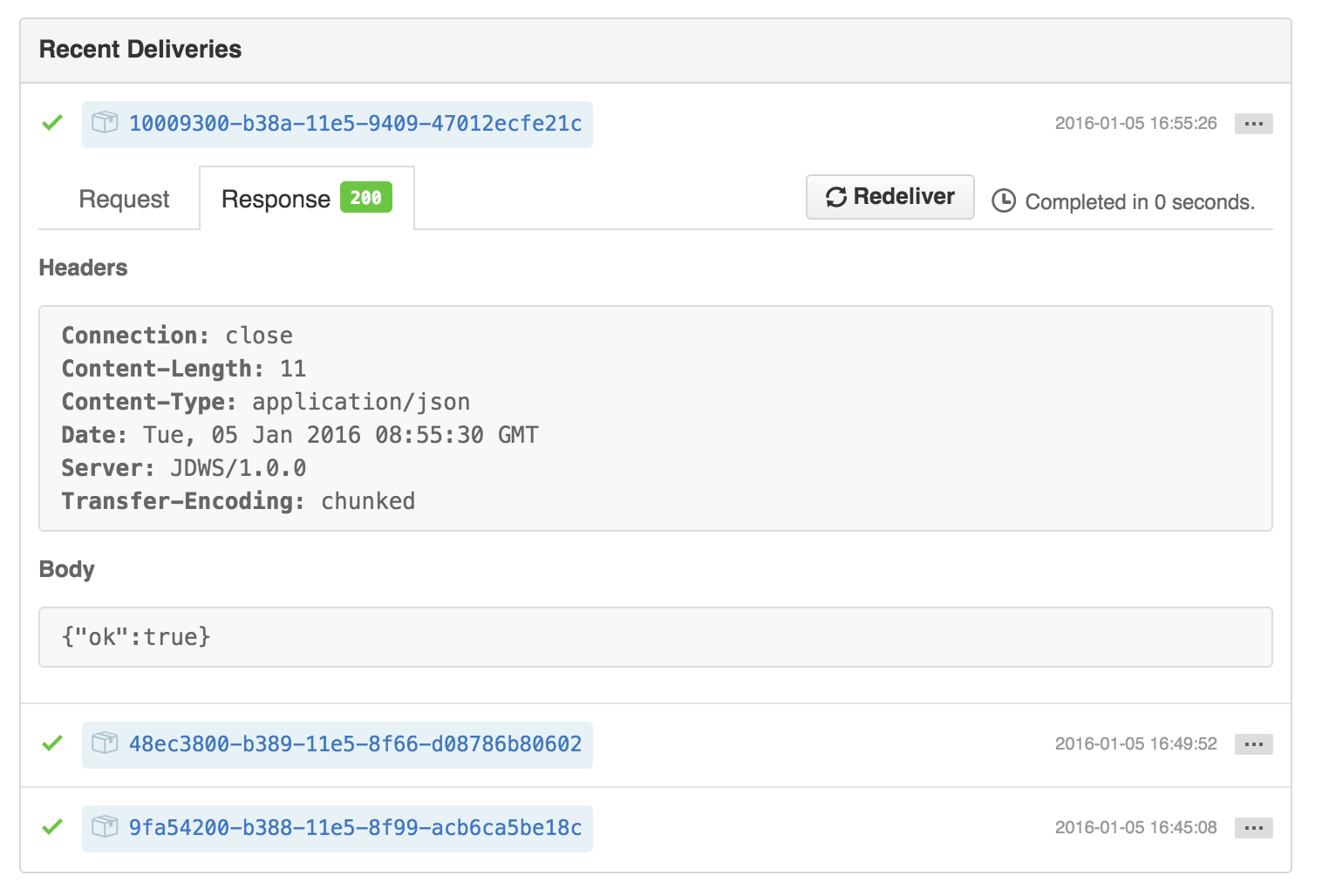Click timestamp 2016-01-05 16:49:52
This screenshot has width=1322, height=896.
click(x=1135, y=744)
